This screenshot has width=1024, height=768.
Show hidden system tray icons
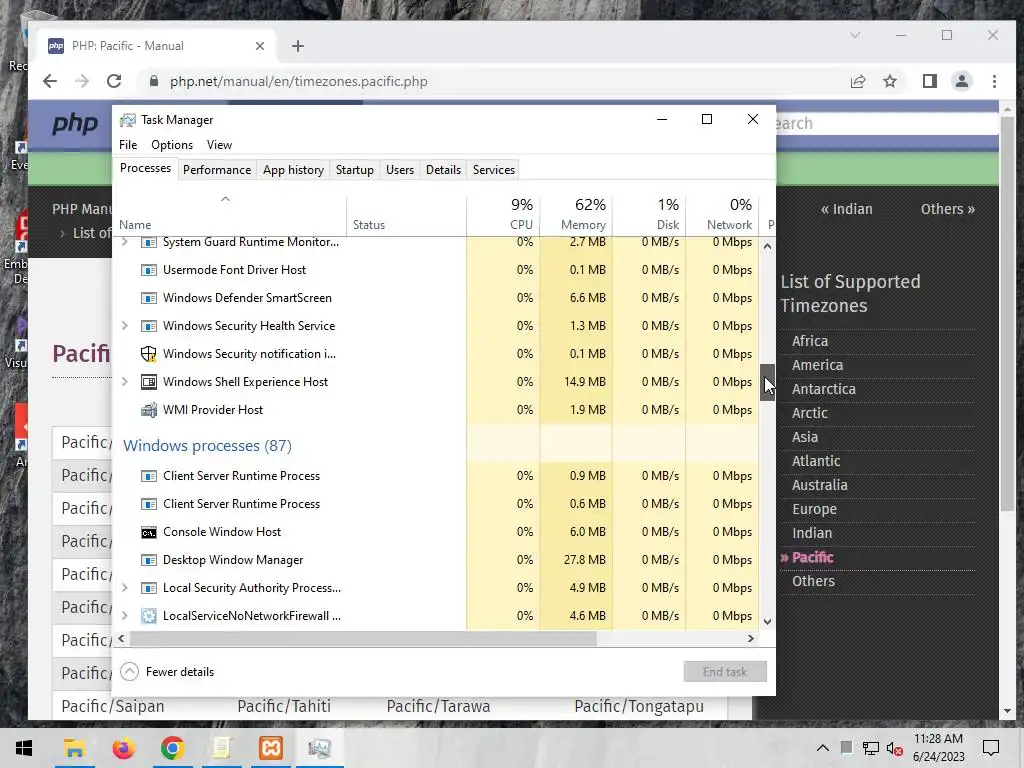[x=823, y=748]
